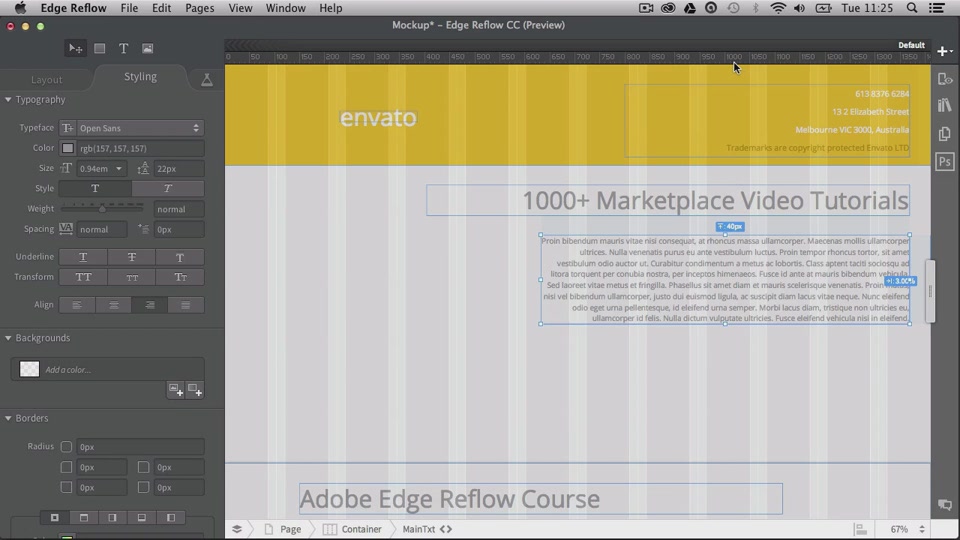
Task: Select the Text tool
Action: coord(123,48)
